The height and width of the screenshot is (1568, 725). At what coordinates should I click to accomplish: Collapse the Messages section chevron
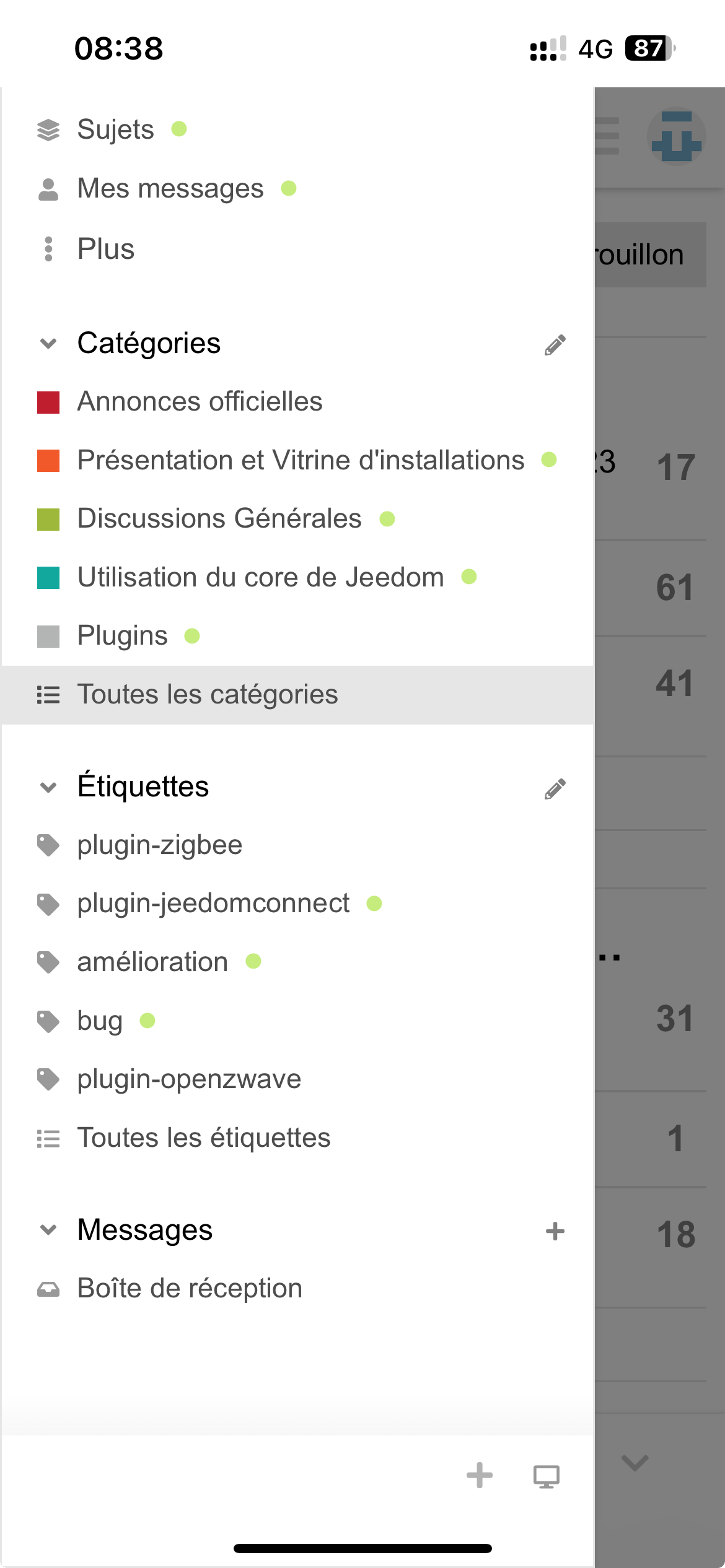point(48,1230)
